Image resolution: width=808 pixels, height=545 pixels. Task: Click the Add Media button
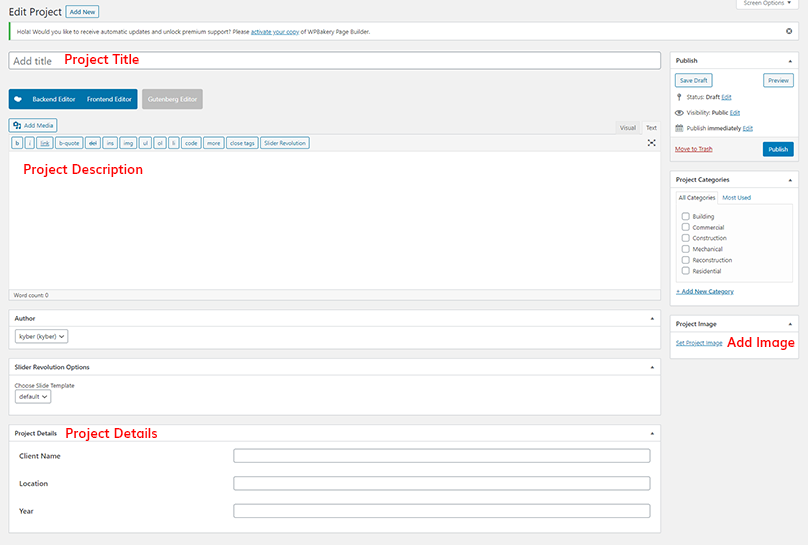(x=33, y=125)
